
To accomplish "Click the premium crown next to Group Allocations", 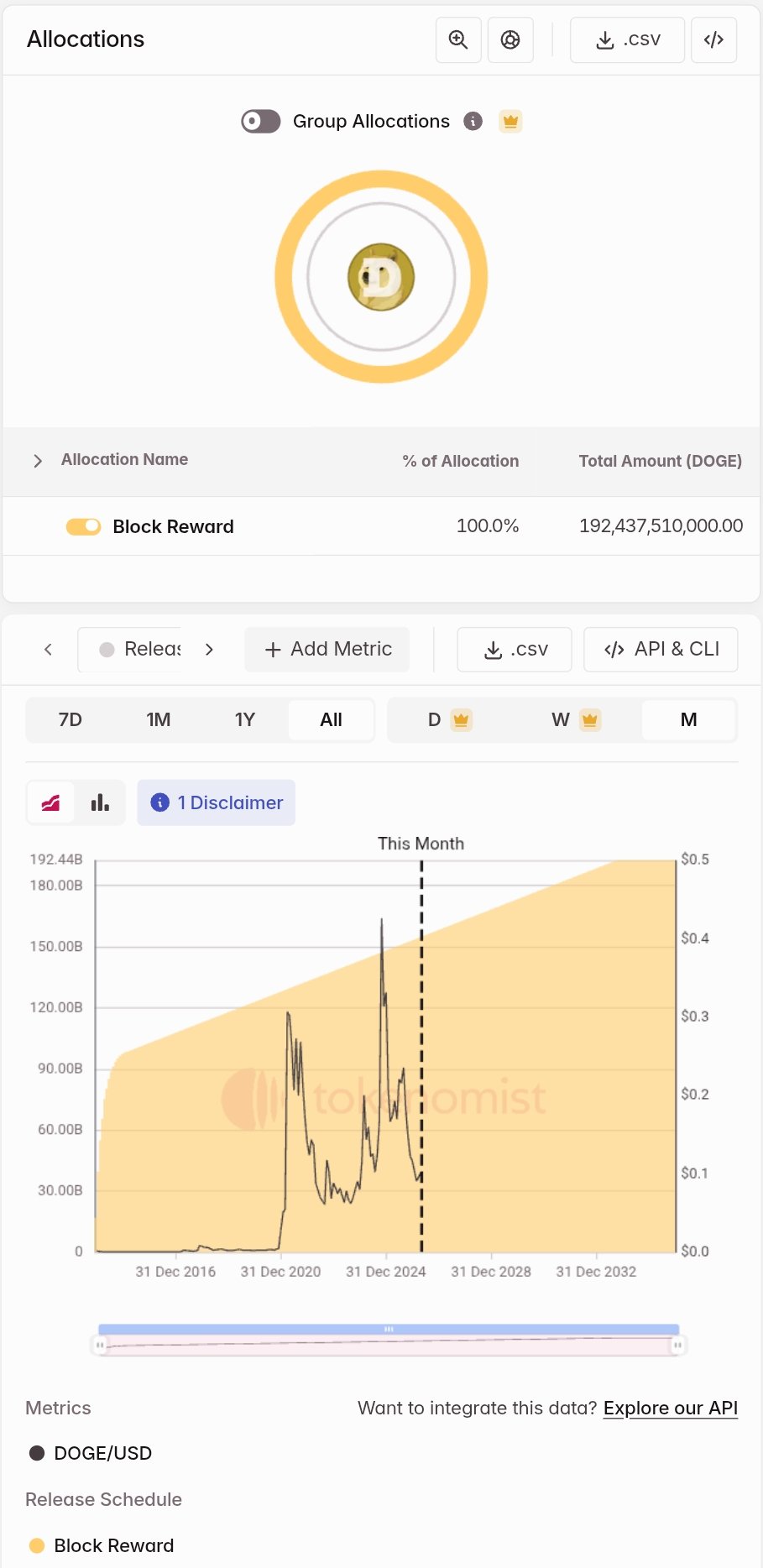I will pos(510,121).
